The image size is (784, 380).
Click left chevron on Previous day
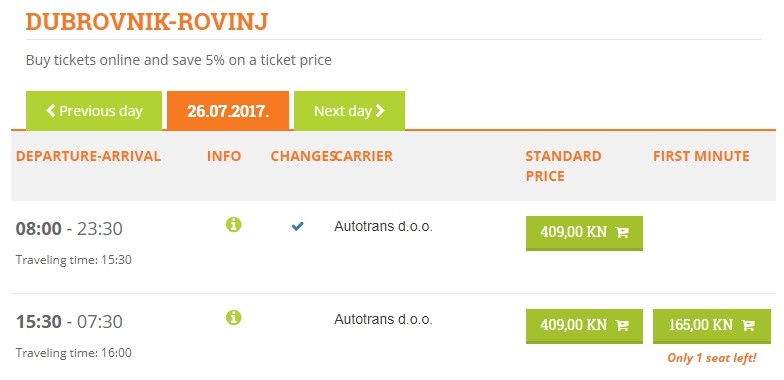(50, 110)
